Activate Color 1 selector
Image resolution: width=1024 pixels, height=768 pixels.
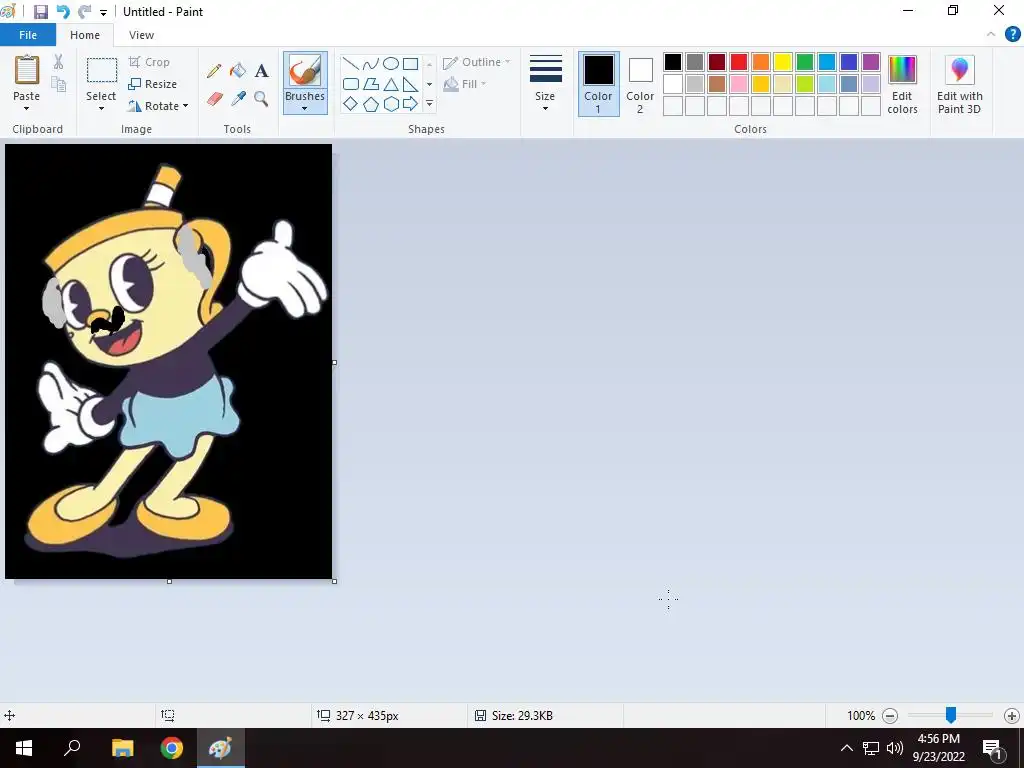tap(598, 84)
